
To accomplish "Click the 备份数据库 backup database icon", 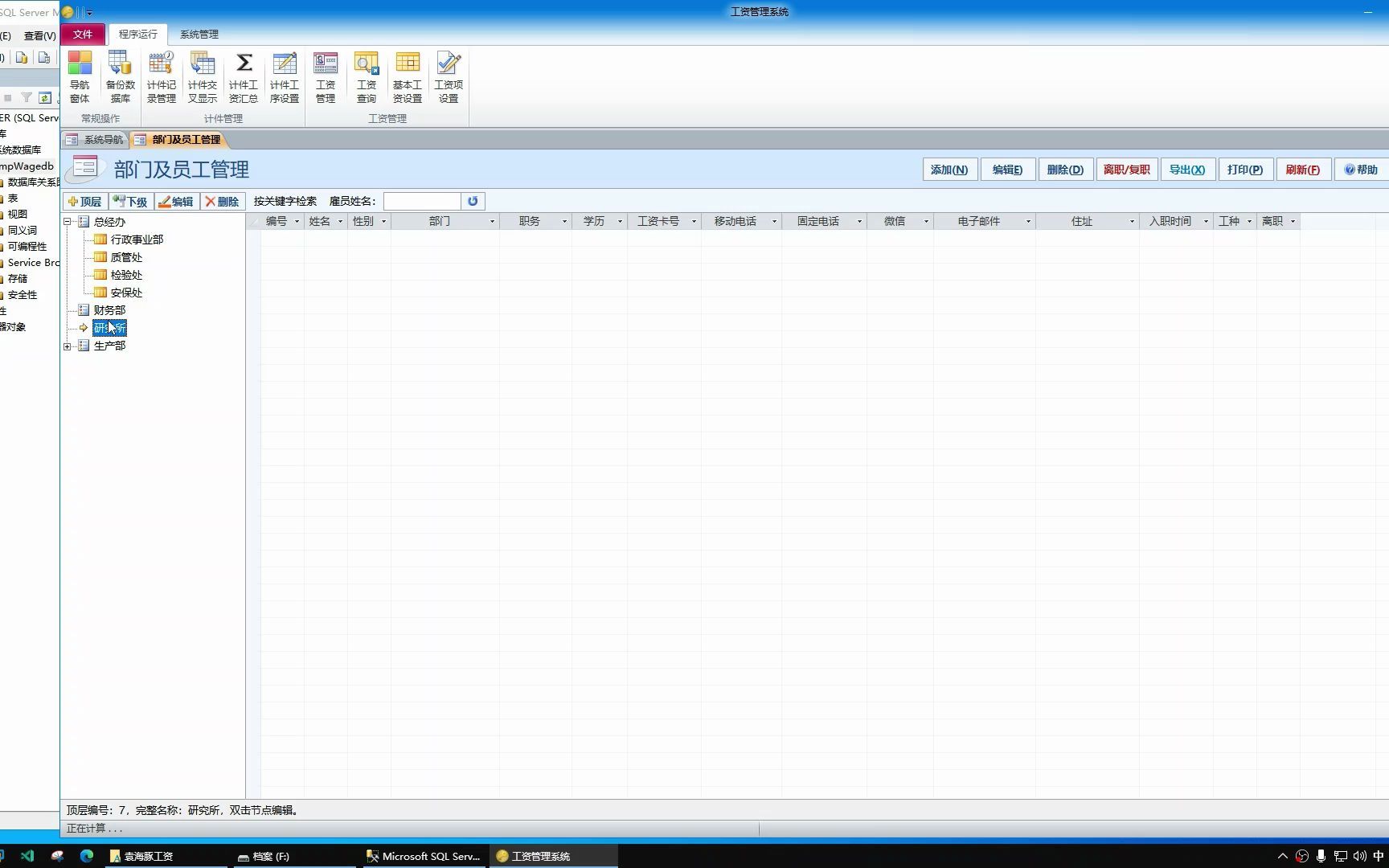I will (x=120, y=75).
